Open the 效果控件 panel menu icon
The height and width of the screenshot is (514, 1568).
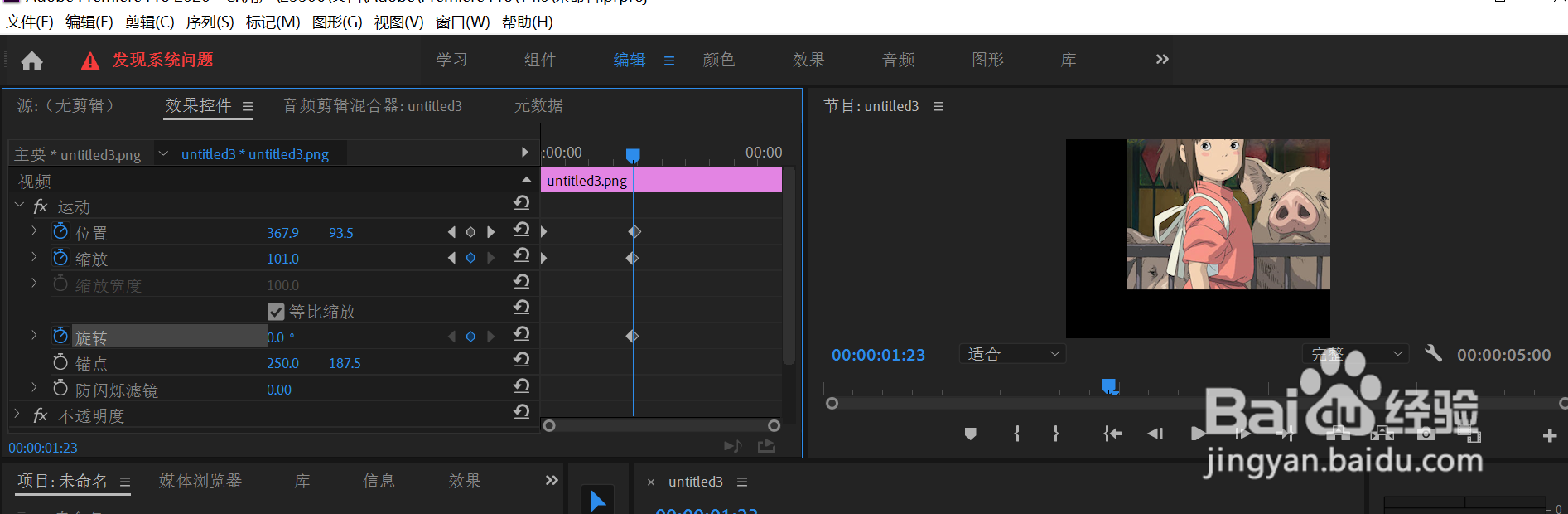(x=248, y=106)
